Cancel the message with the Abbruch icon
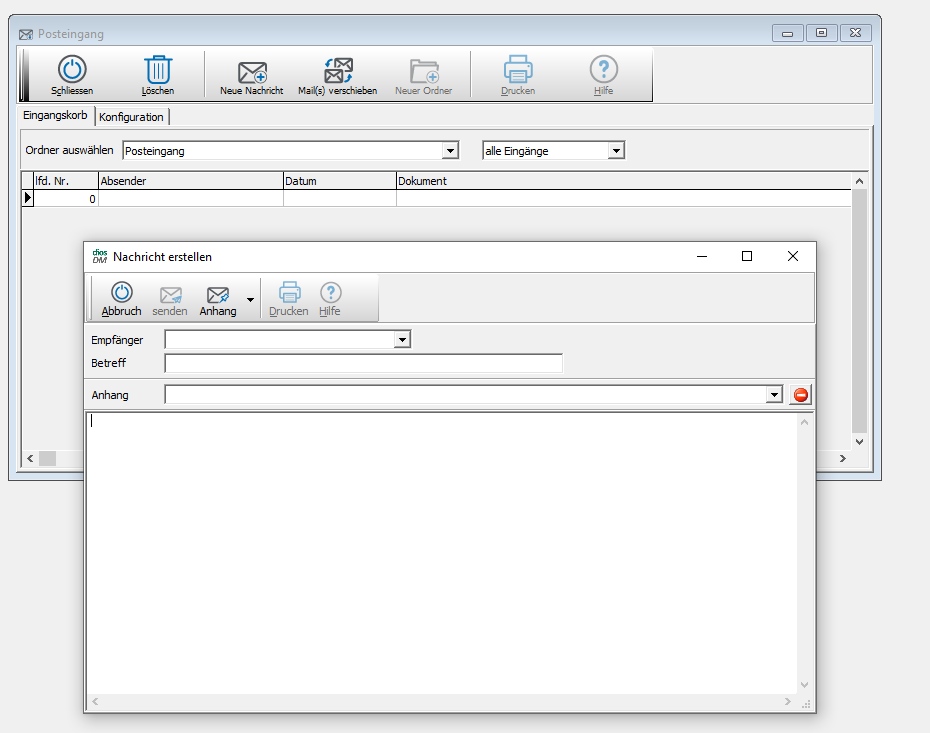The image size is (930, 733). 121,293
